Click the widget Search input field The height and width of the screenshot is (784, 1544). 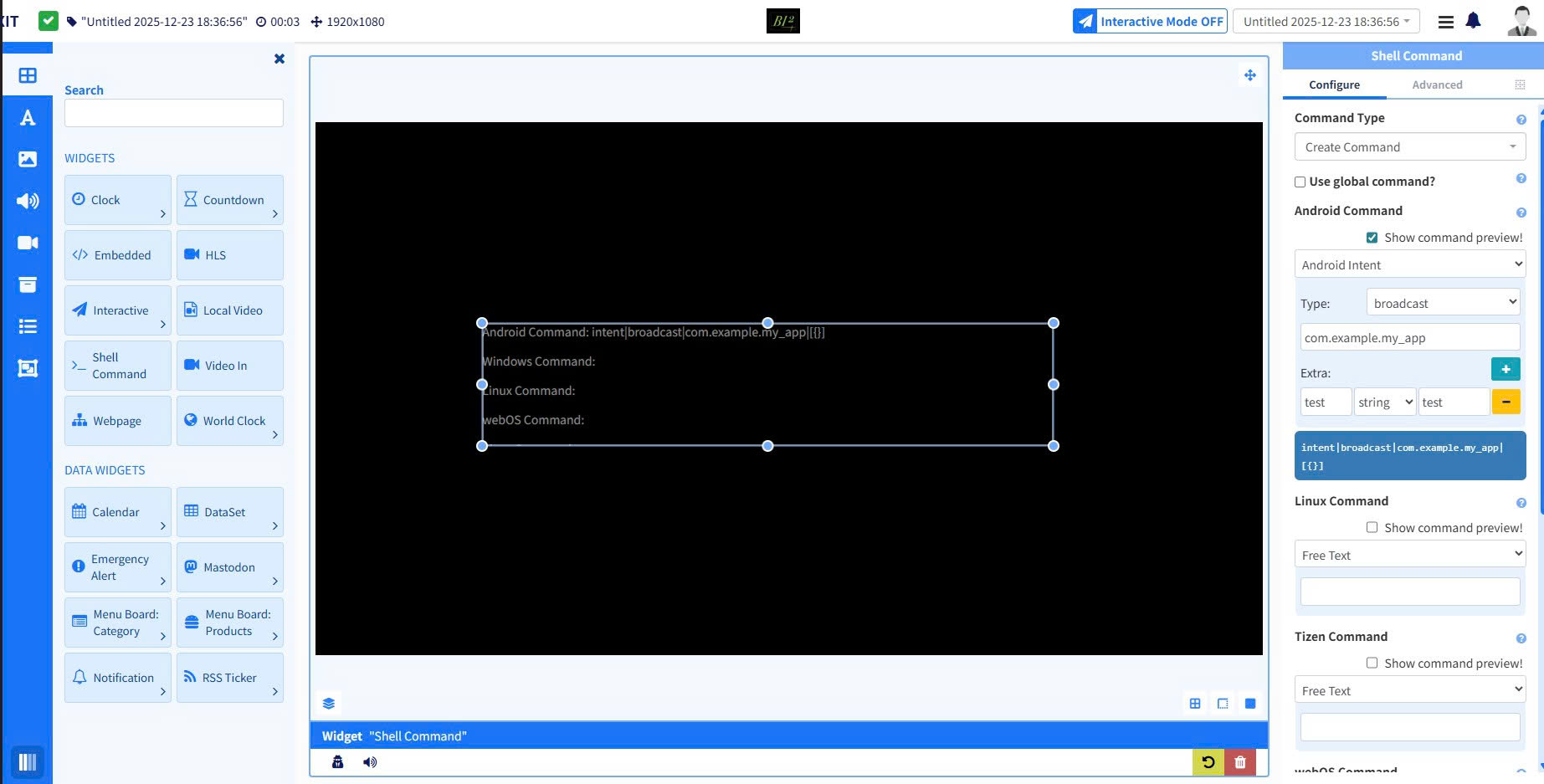point(174,113)
